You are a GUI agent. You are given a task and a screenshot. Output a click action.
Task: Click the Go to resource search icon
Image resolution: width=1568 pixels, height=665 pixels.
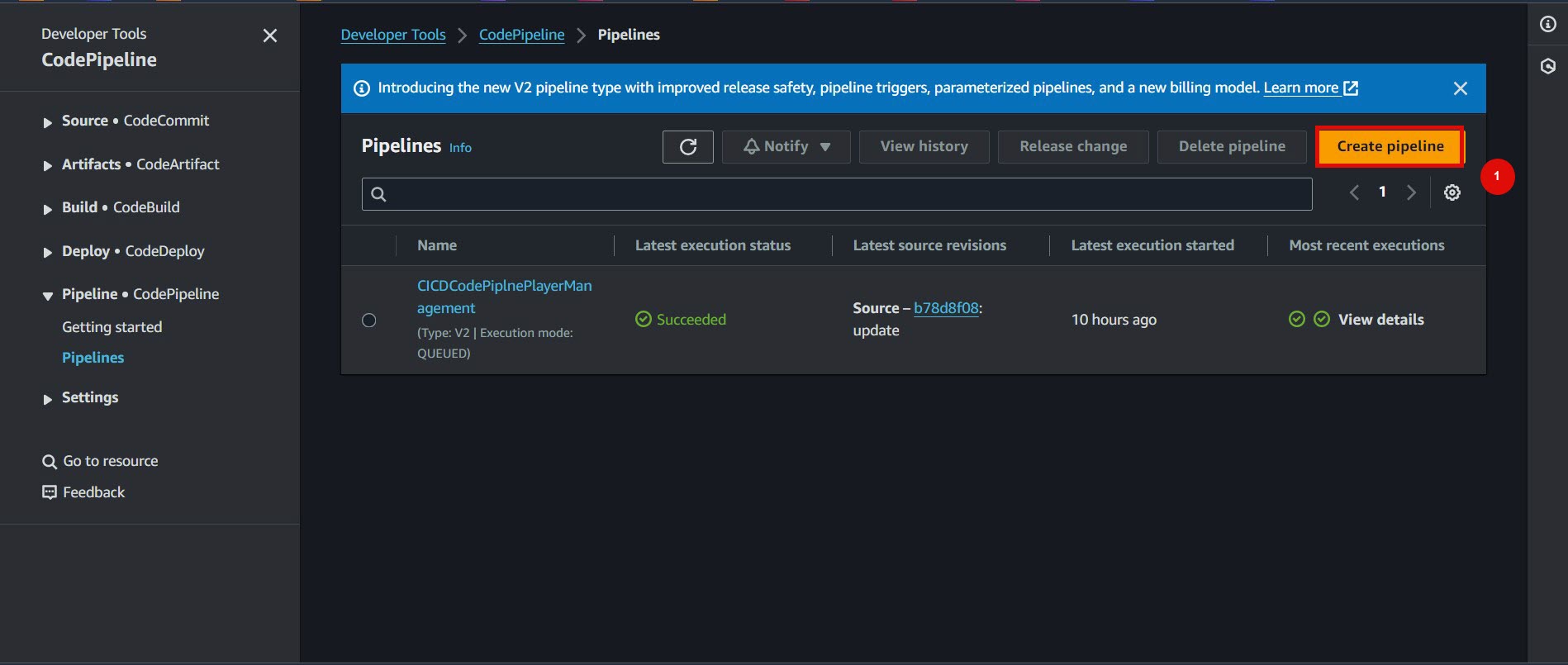click(50, 462)
